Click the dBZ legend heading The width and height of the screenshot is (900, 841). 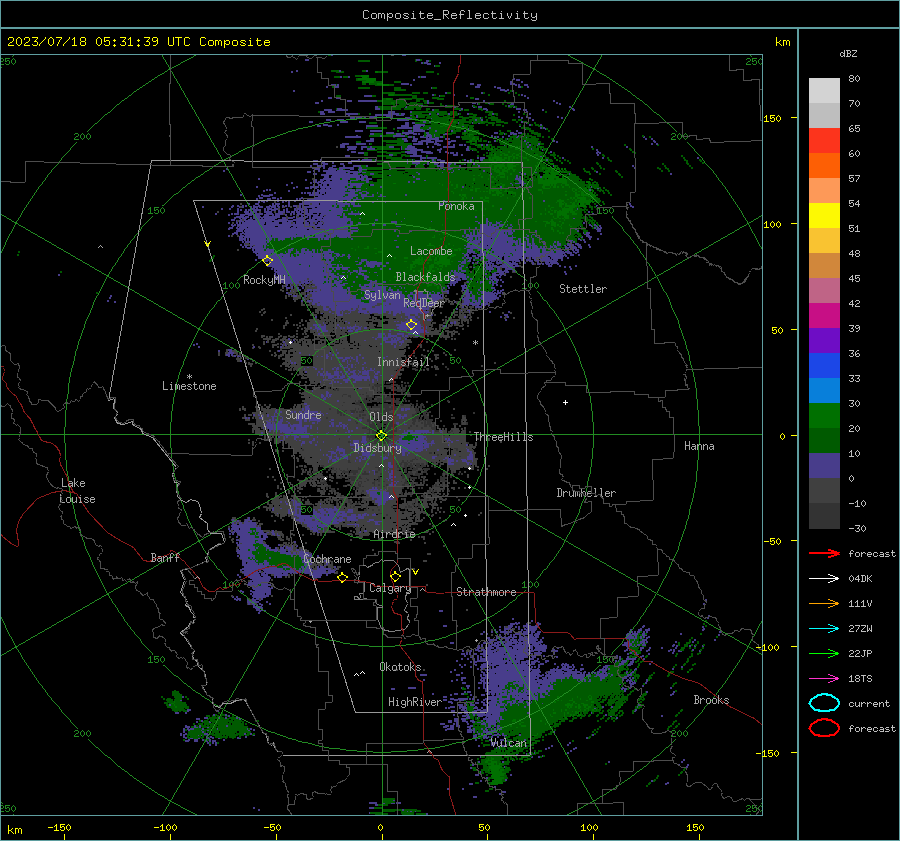coord(848,53)
